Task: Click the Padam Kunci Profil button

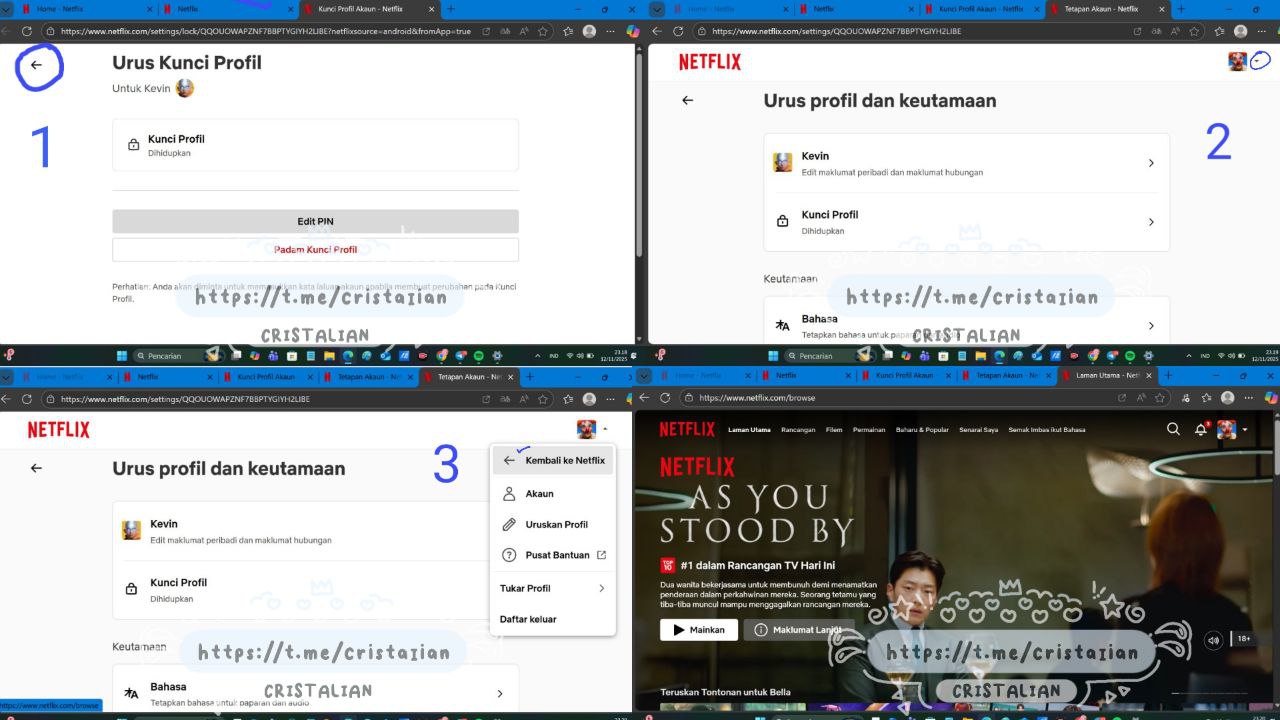Action: point(315,250)
